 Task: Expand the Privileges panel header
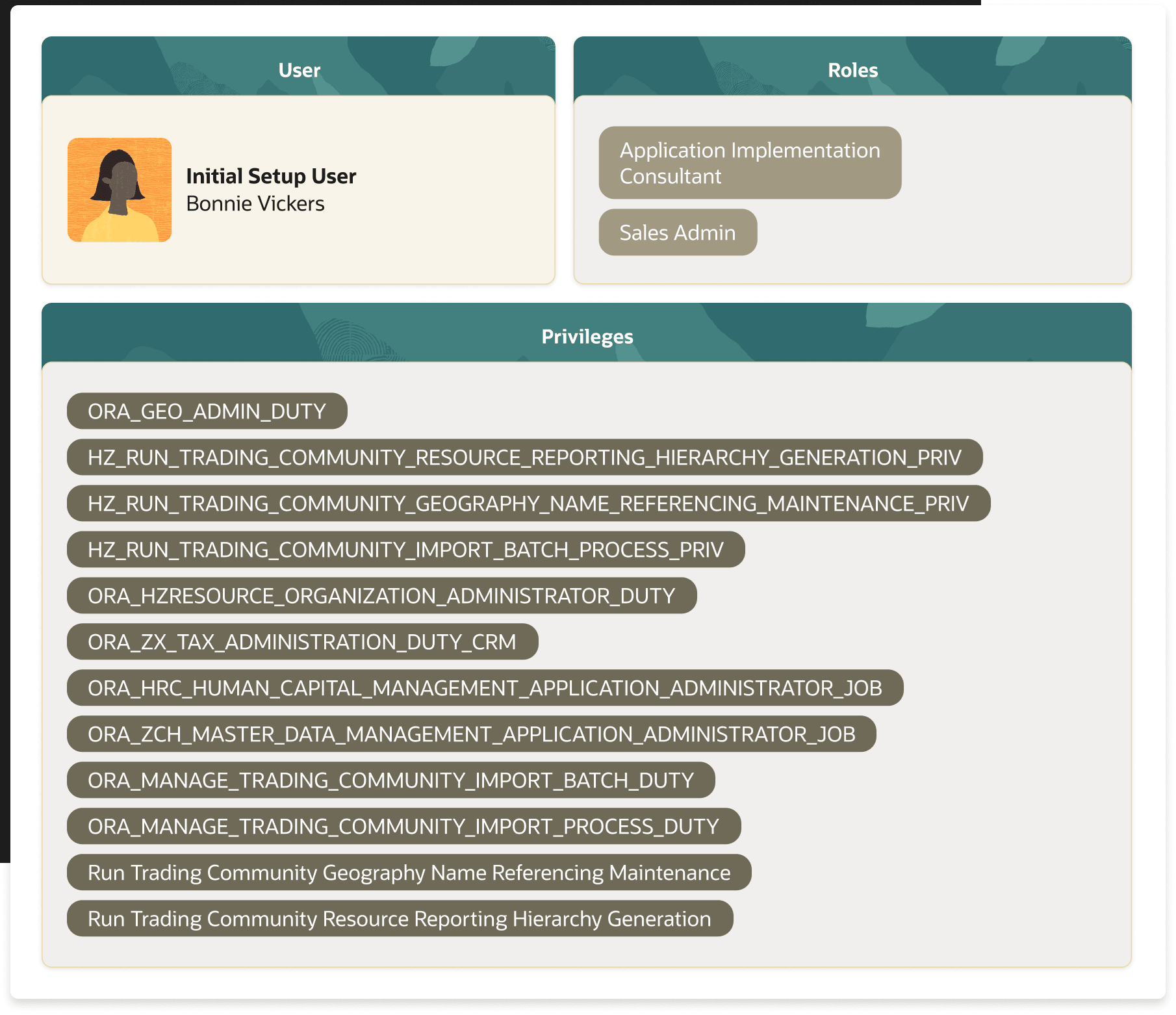pyautogui.click(x=587, y=336)
